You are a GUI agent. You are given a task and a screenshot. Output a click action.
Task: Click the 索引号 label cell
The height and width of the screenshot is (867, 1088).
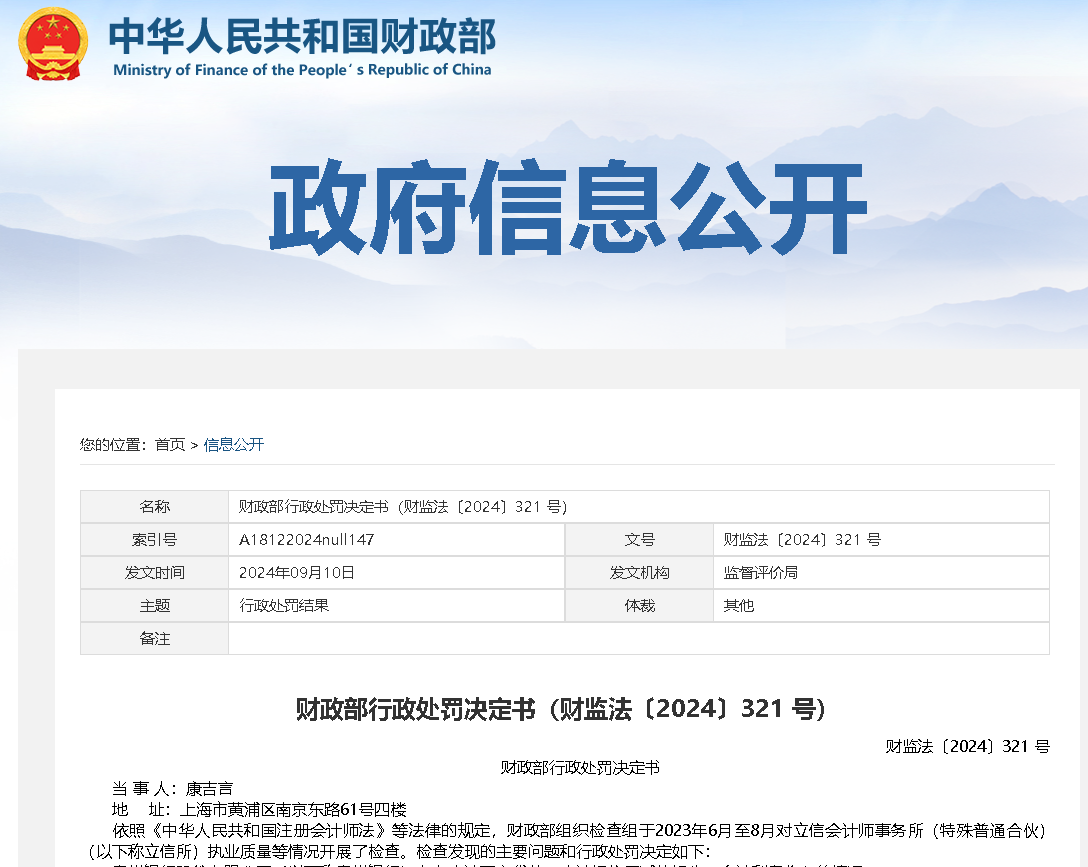pos(155,540)
